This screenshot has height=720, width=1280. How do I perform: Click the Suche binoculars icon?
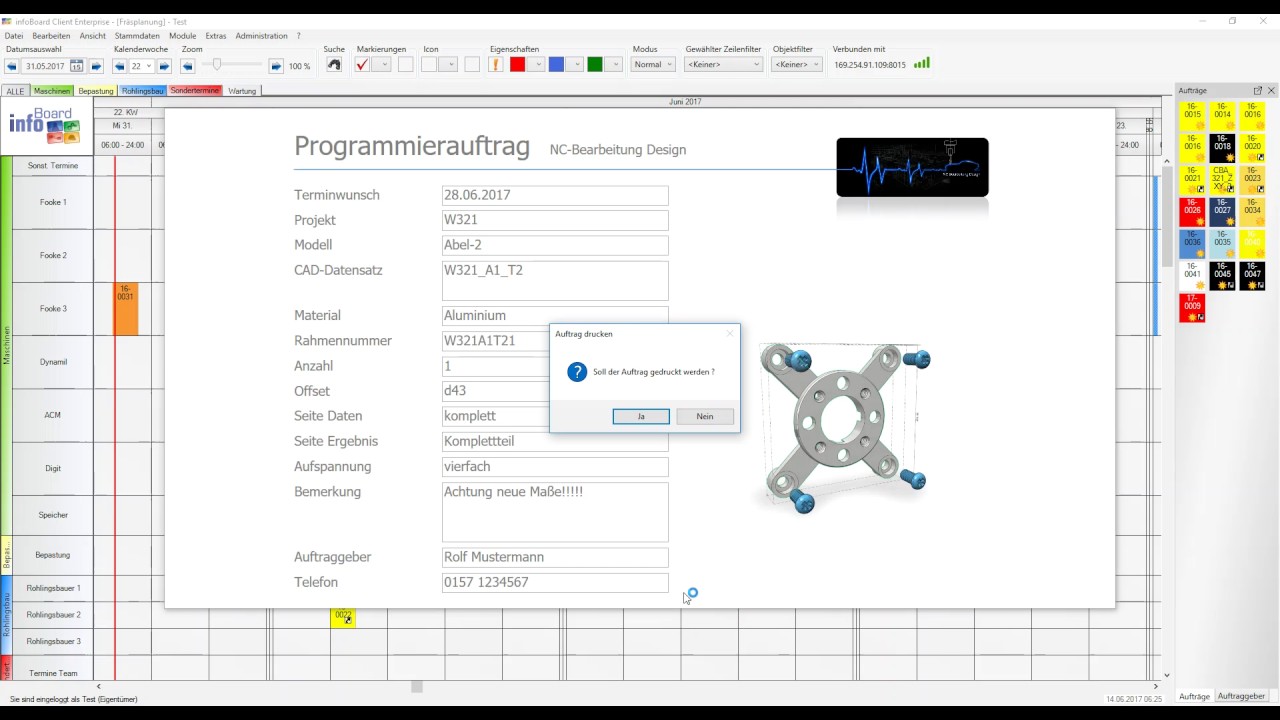pos(334,65)
